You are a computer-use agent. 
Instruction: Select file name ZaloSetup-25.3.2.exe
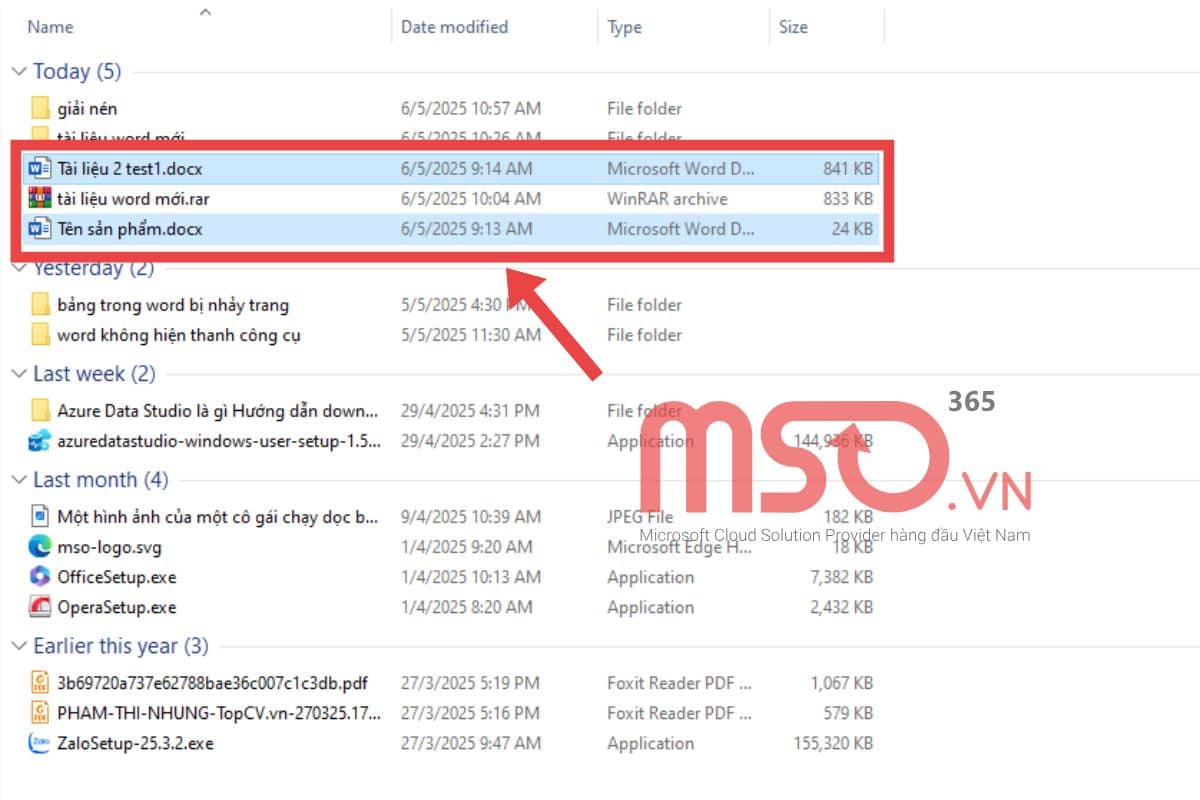[135, 743]
